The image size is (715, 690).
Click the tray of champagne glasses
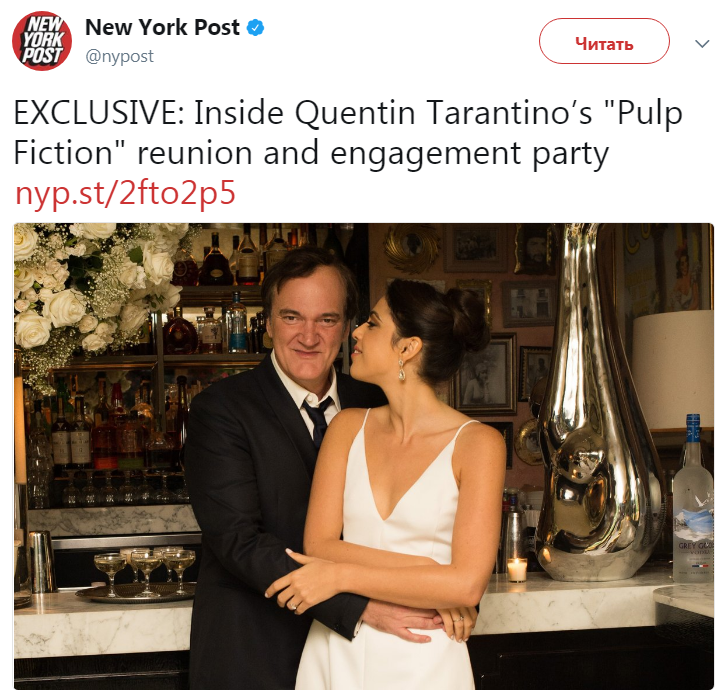[x=139, y=577]
